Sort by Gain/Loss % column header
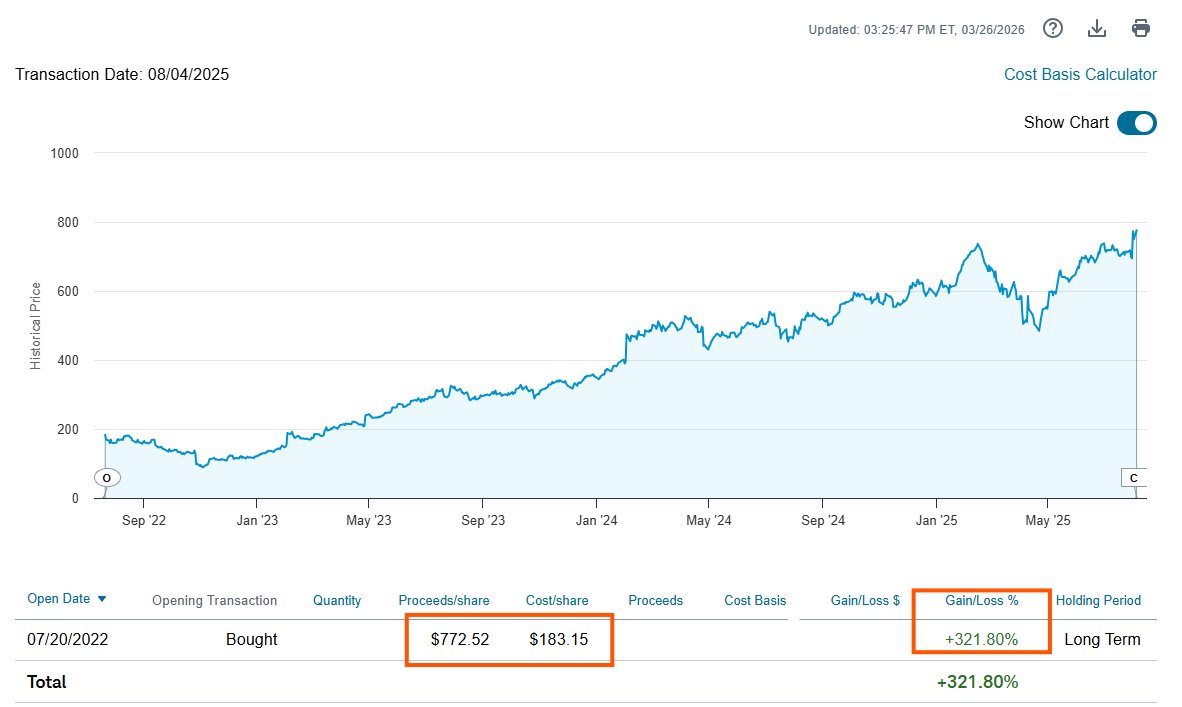 click(981, 600)
